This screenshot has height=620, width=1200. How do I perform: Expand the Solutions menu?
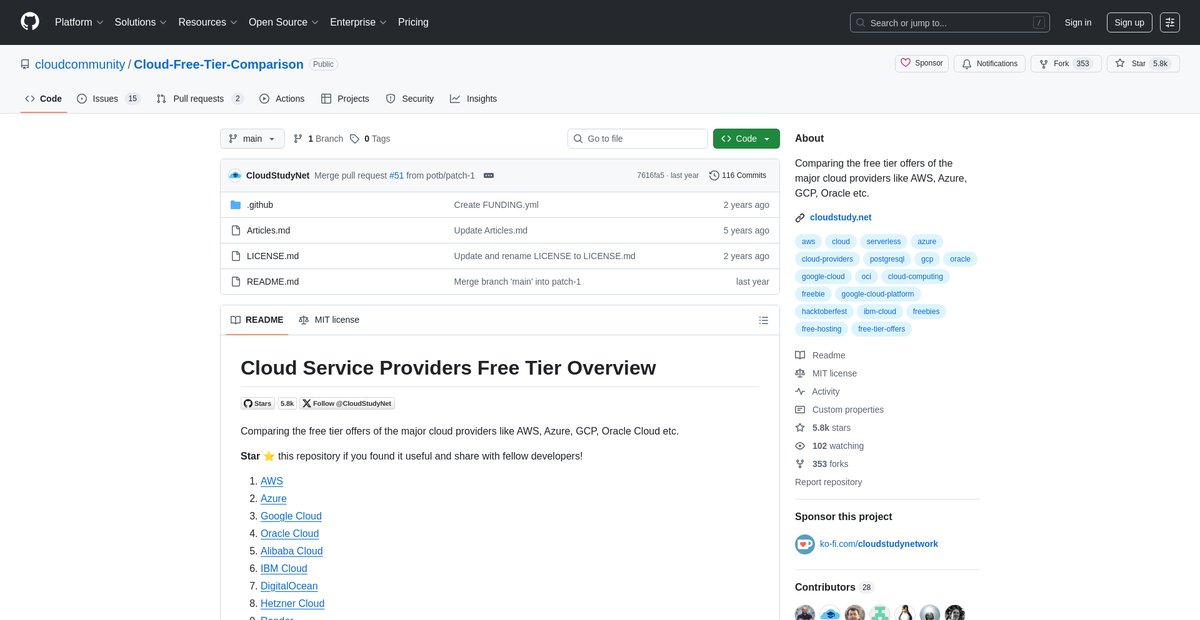141,22
